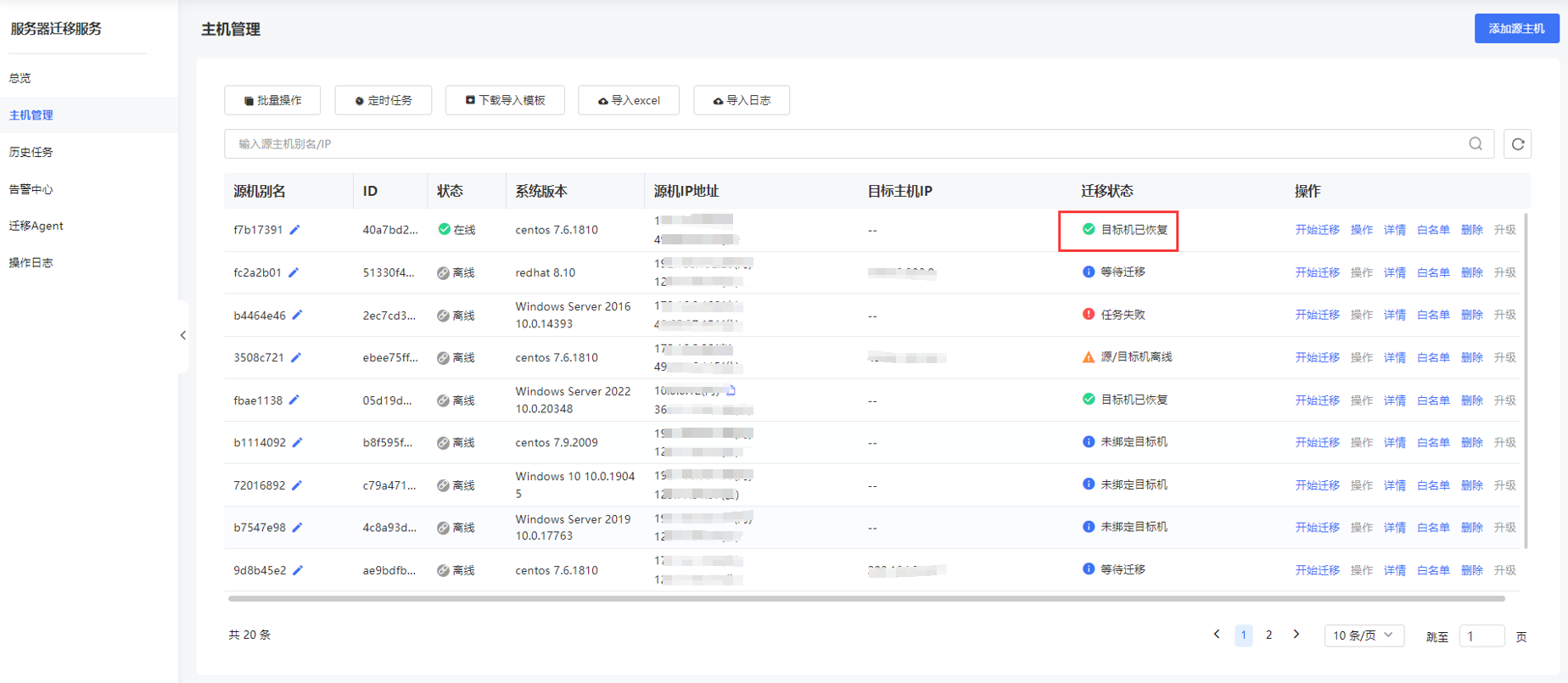Click 共 20 条 total count text
Viewport: 1568px width, 683px height.
pos(249,635)
